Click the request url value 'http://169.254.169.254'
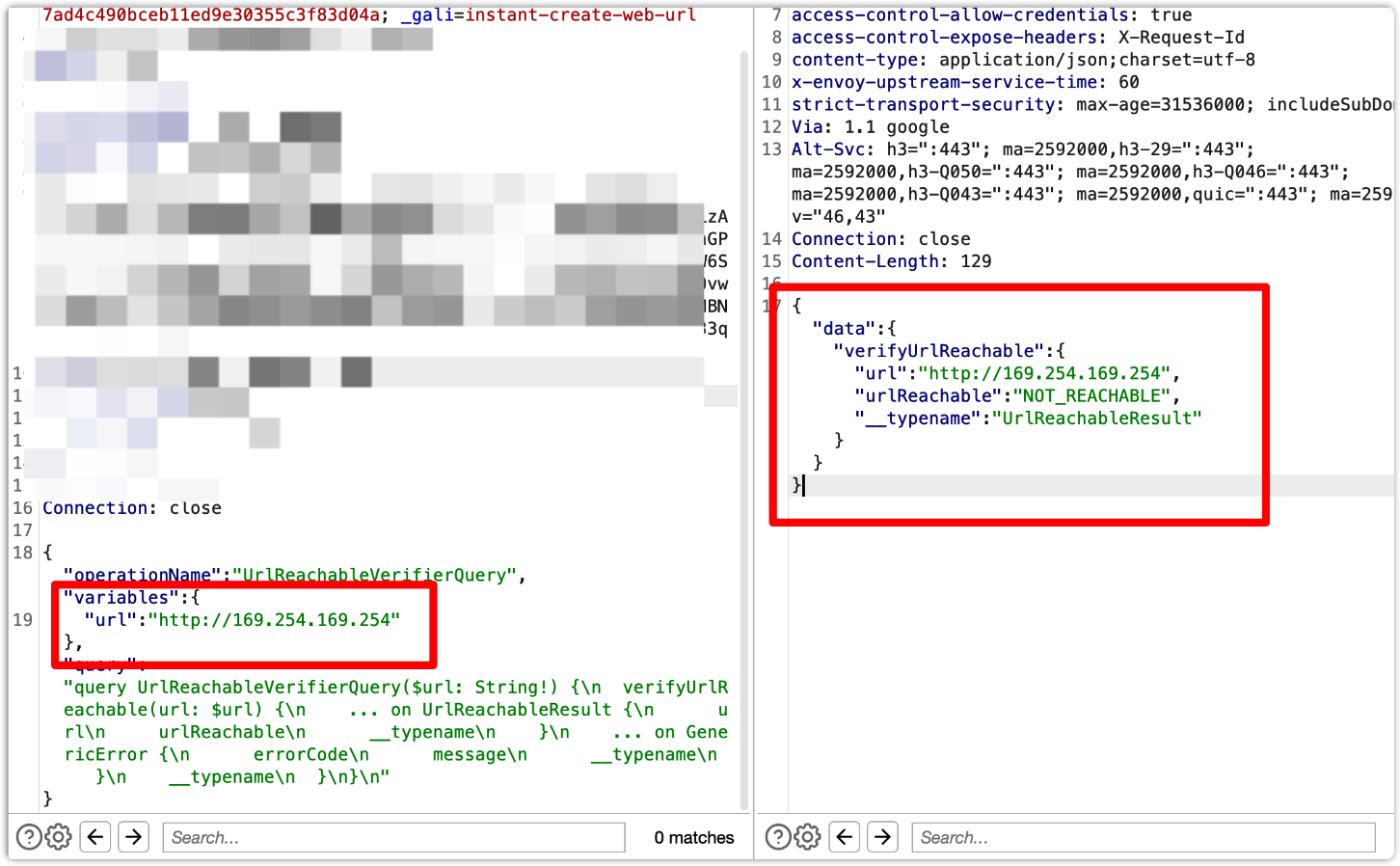1400x866 pixels. point(274,620)
